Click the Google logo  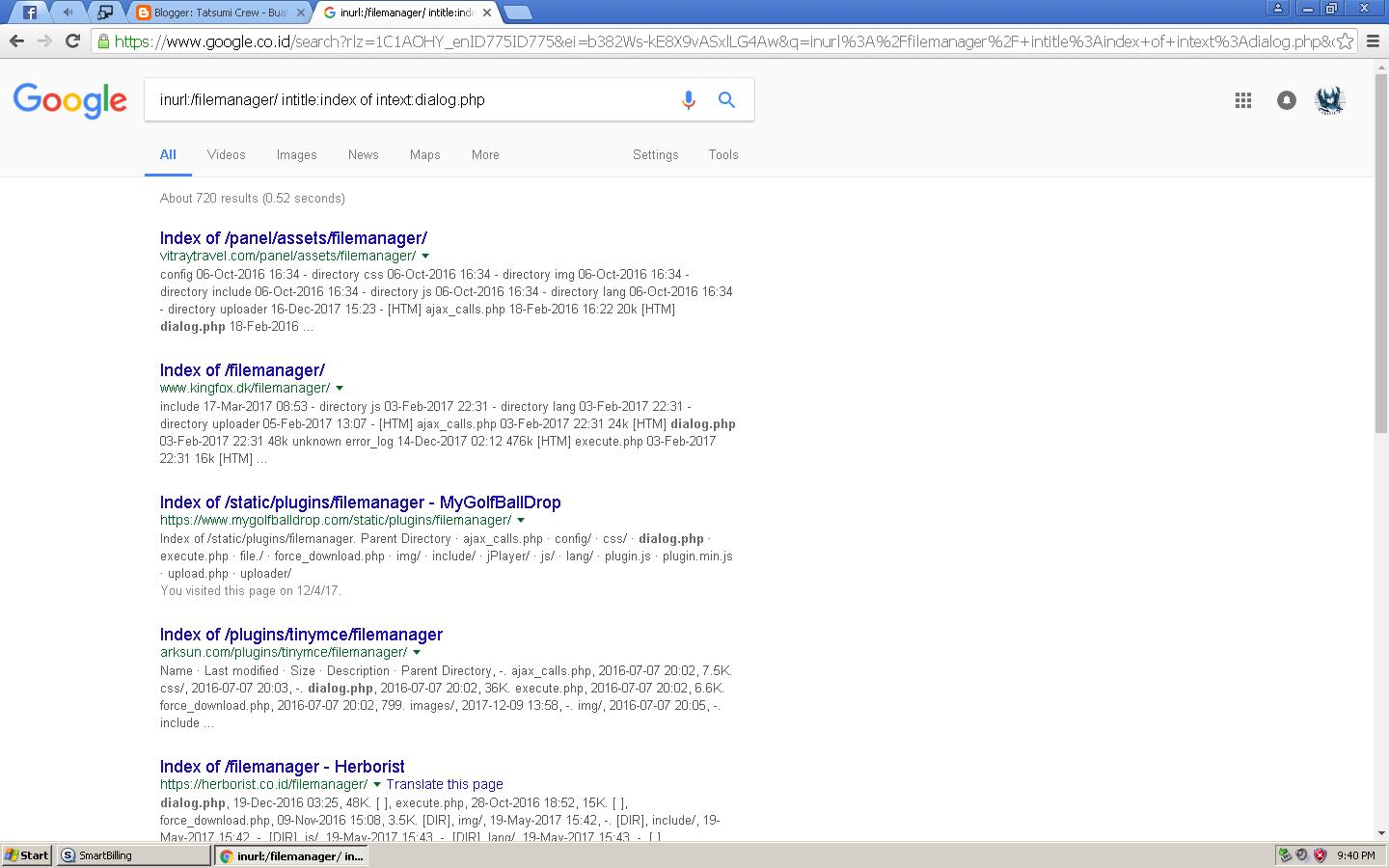[70, 100]
